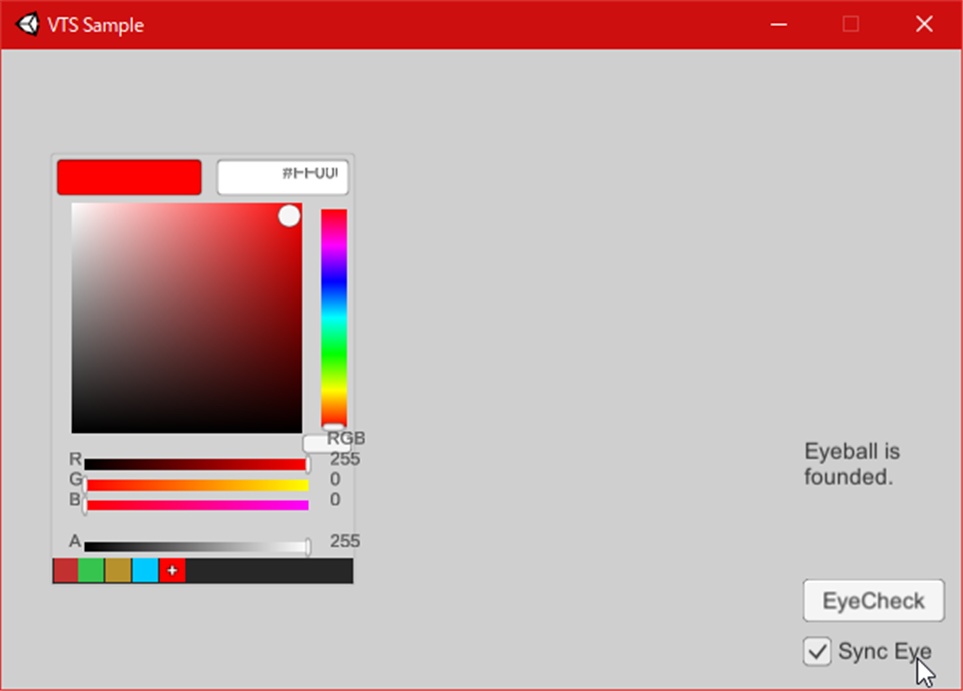Screen dimensions: 963x691
Task: Click the B value 0
Action: (335, 499)
